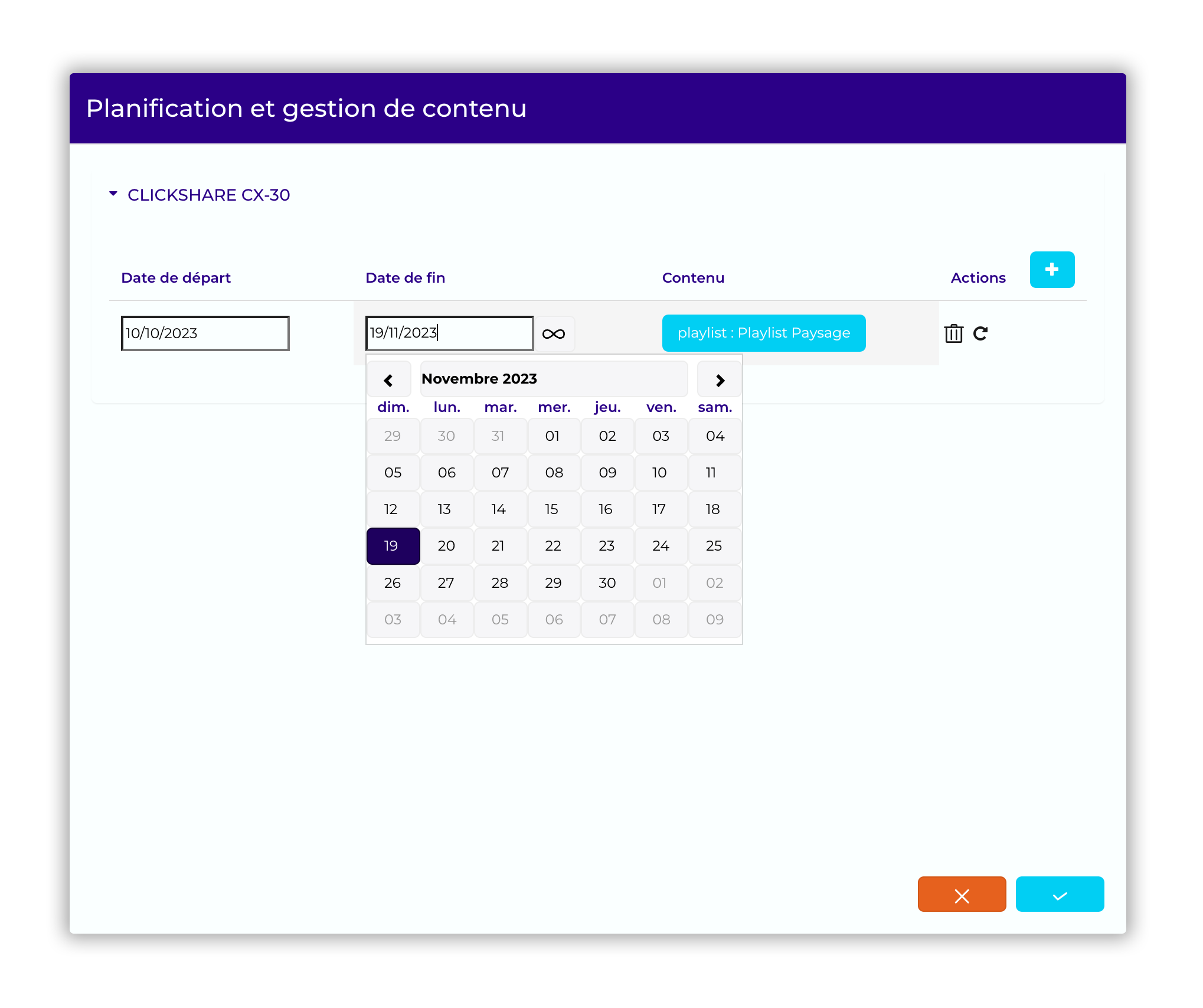The image size is (1203, 1008).
Task: Select November 25 in the calendar
Action: (714, 546)
